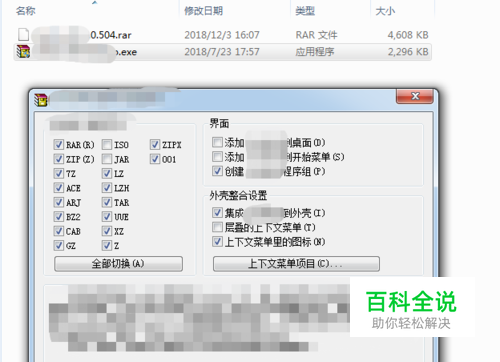Click the 4,608 KB size cell
Screen dimensions: 500x362
tap(408, 35)
